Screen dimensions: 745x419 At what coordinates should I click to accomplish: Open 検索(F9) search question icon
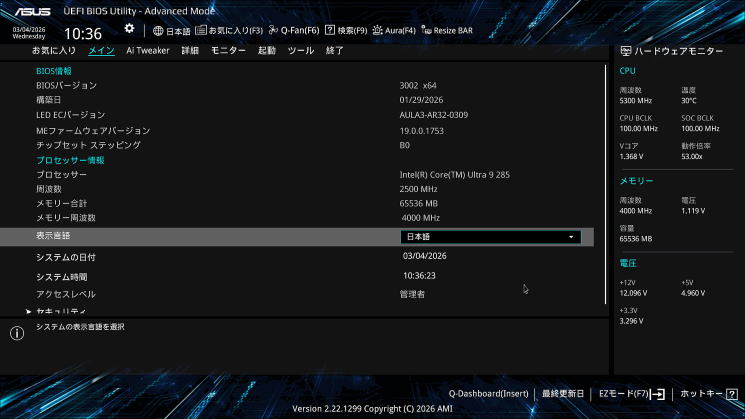[x=330, y=30]
